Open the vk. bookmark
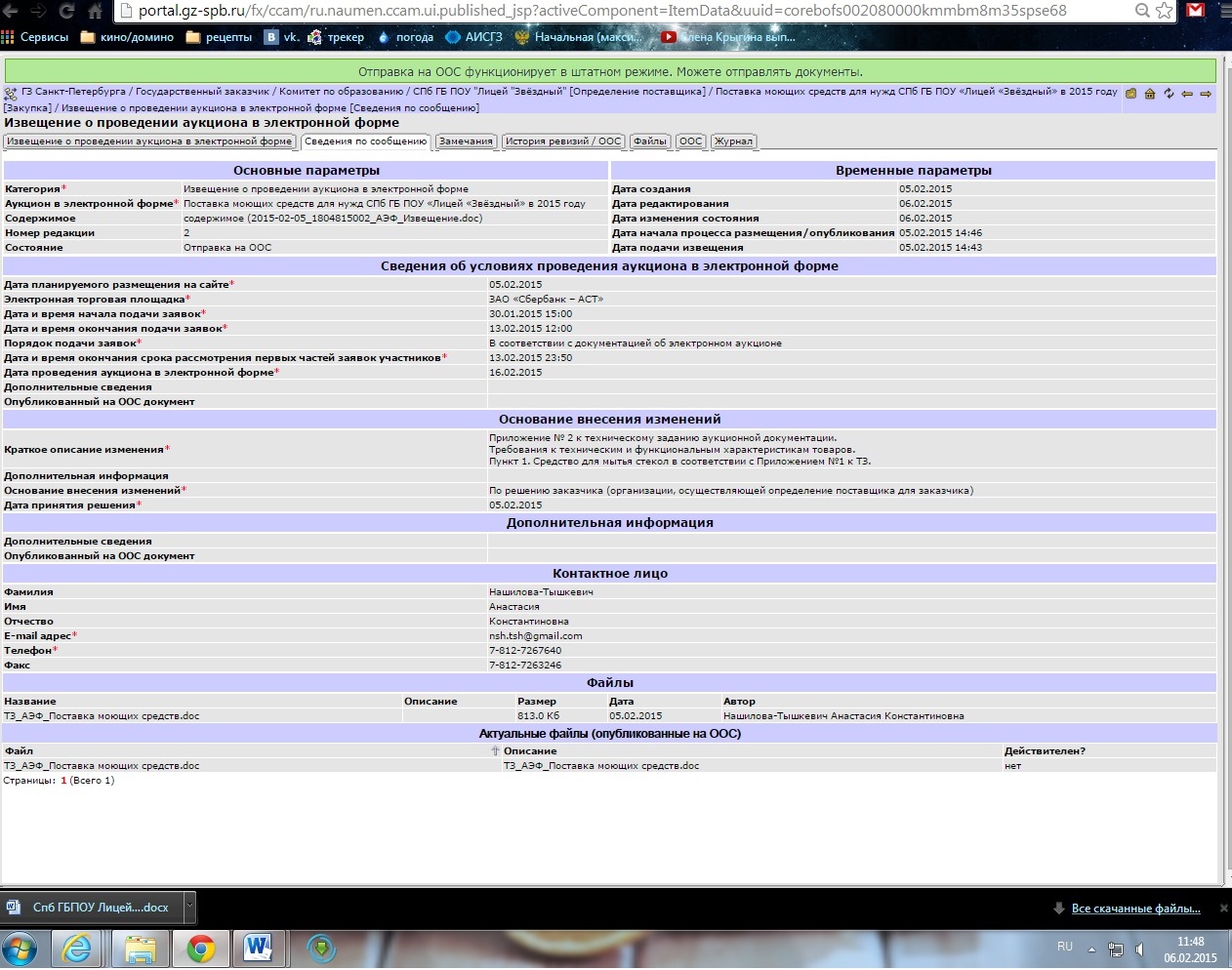Image resolution: width=1232 pixels, height=970 pixels. point(282,37)
